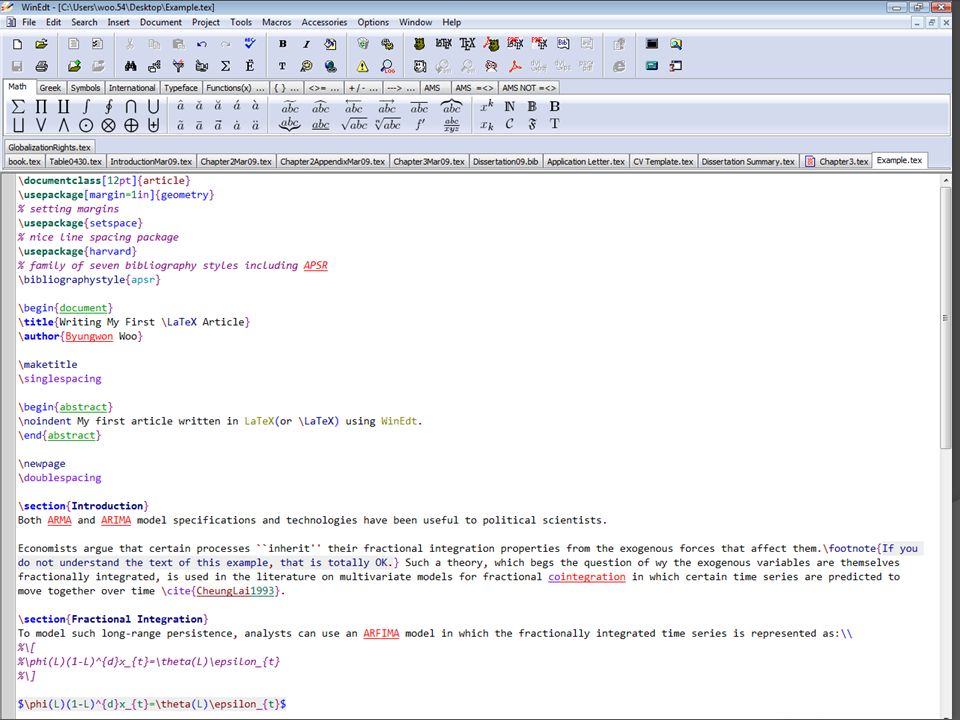Open the LOG file magnifier icon
This screenshot has width=960, height=720.
(387, 66)
